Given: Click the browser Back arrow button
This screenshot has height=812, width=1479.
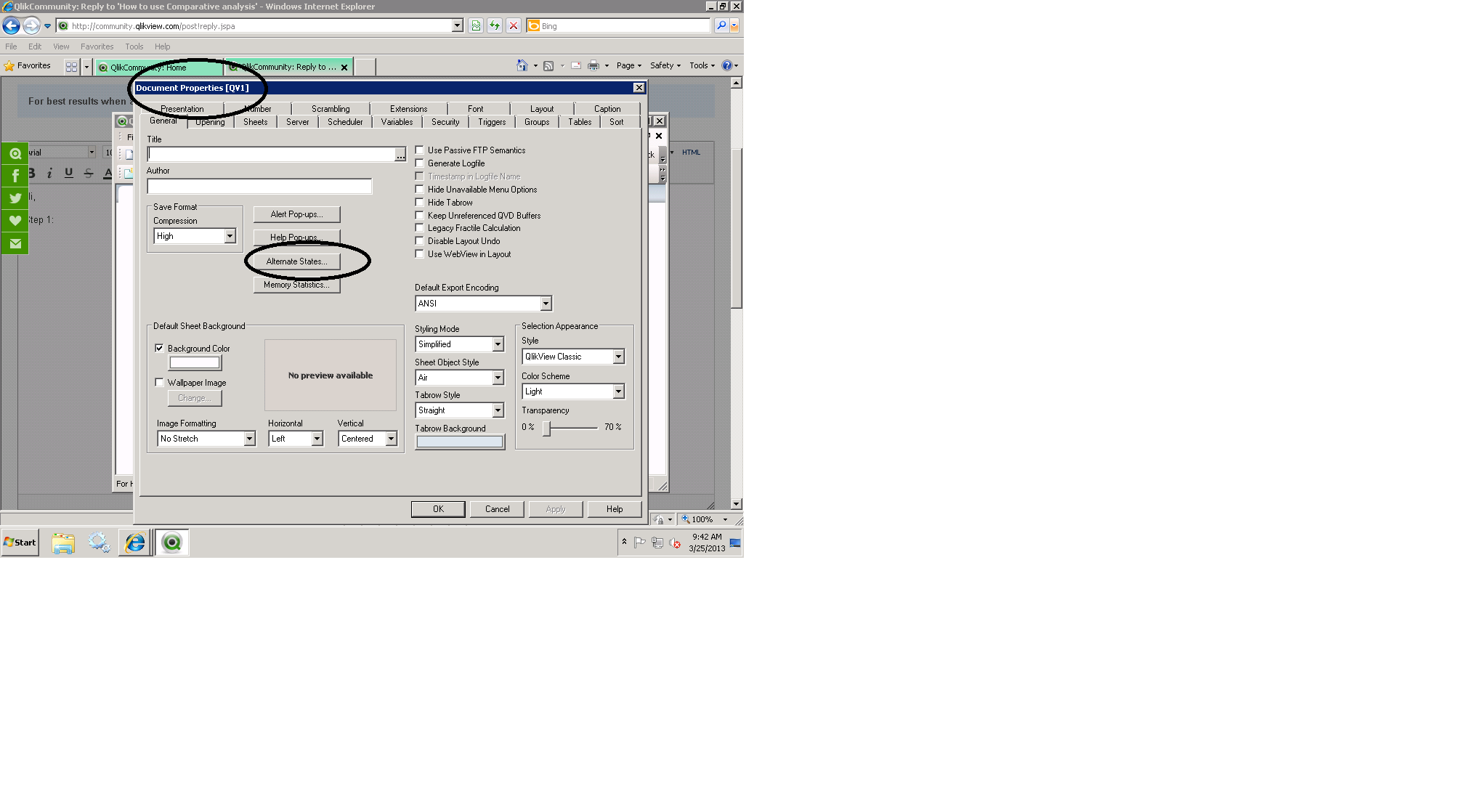Looking at the screenshot, I should click(x=11, y=26).
